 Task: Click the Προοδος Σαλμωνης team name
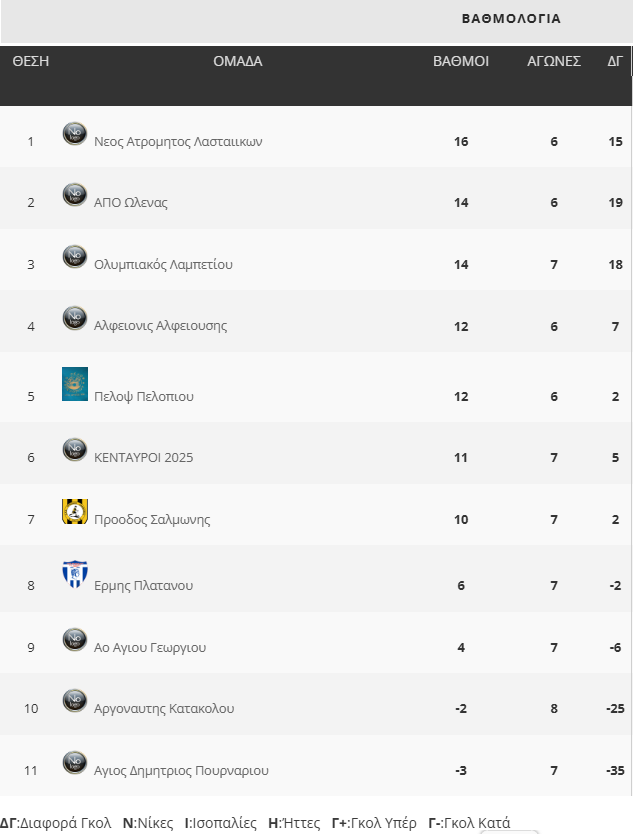pyautogui.click(x=152, y=520)
